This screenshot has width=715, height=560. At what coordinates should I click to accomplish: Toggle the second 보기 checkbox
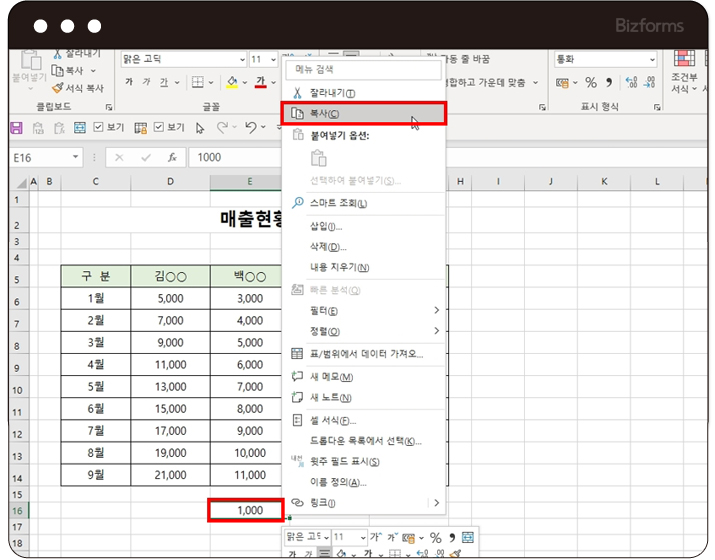point(159,127)
